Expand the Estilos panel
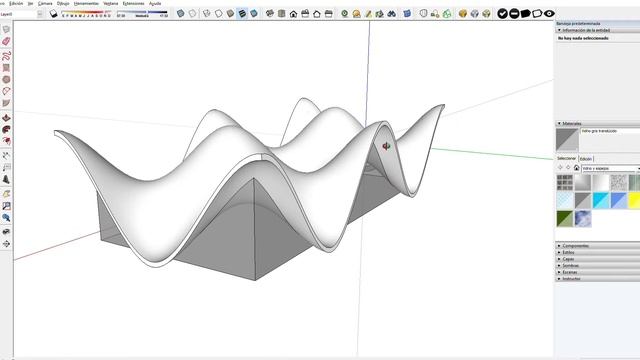The height and width of the screenshot is (360, 640). [x=559, y=252]
